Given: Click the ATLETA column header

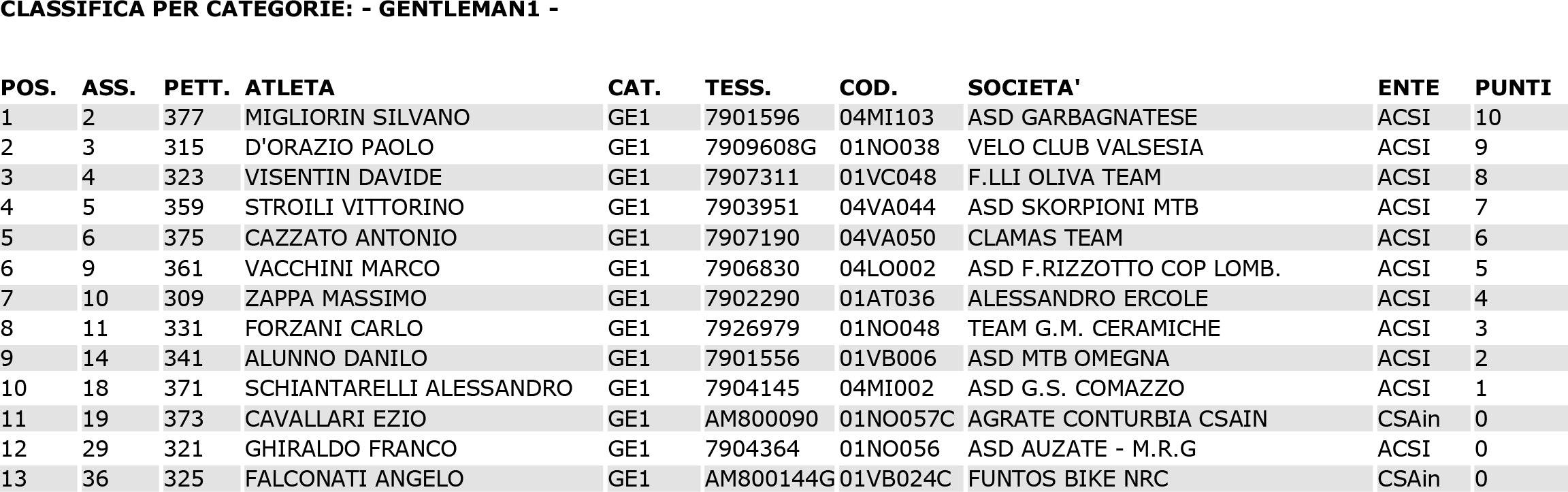Looking at the screenshot, I should pos(289,88).
